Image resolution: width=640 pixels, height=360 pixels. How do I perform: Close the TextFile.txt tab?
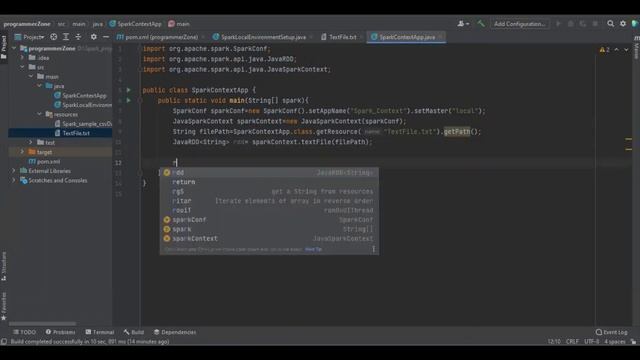pyautogui.click(x=362, y=37)
